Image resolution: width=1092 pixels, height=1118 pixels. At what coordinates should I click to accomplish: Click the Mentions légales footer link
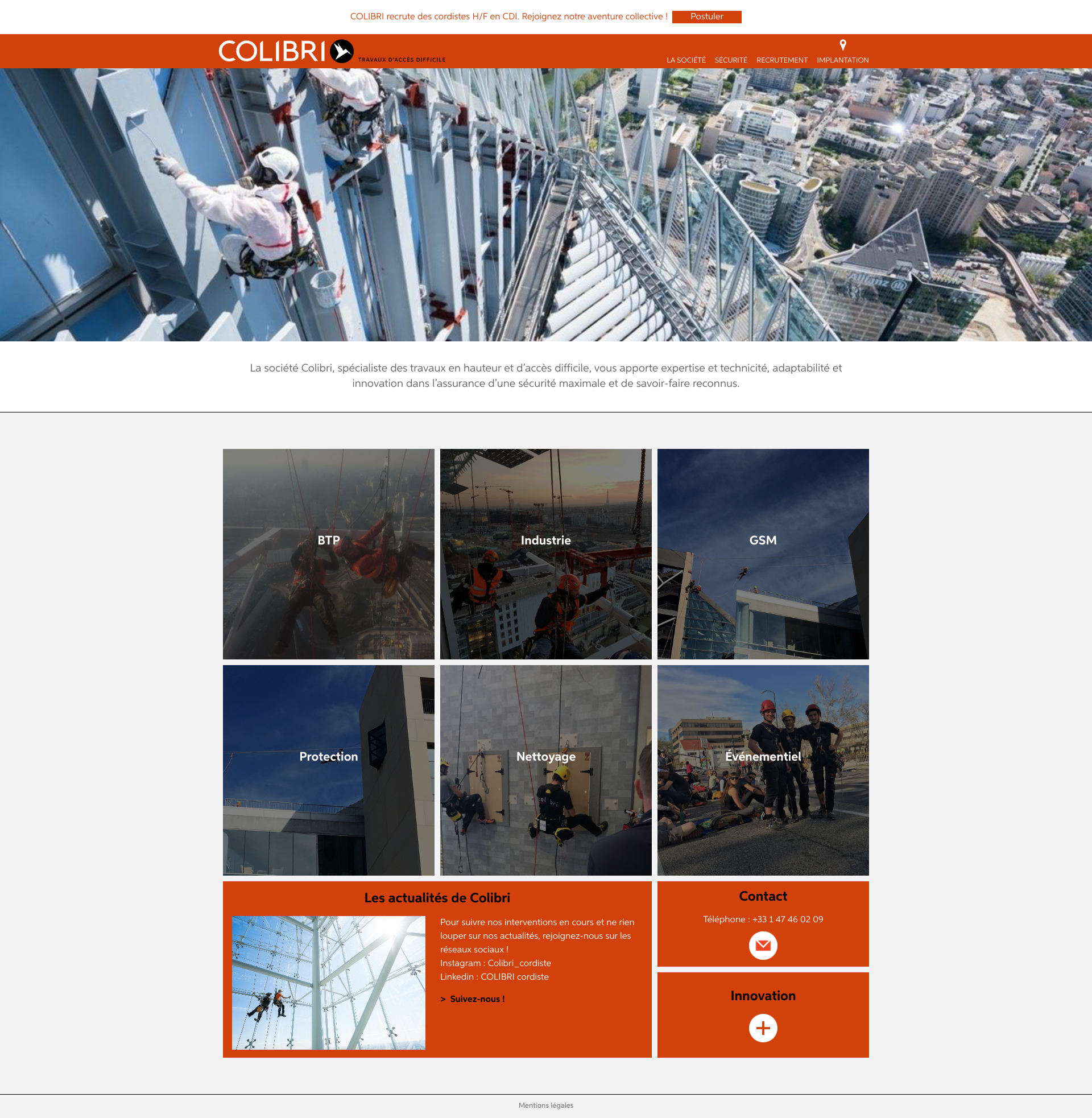tap(545, 1105)
